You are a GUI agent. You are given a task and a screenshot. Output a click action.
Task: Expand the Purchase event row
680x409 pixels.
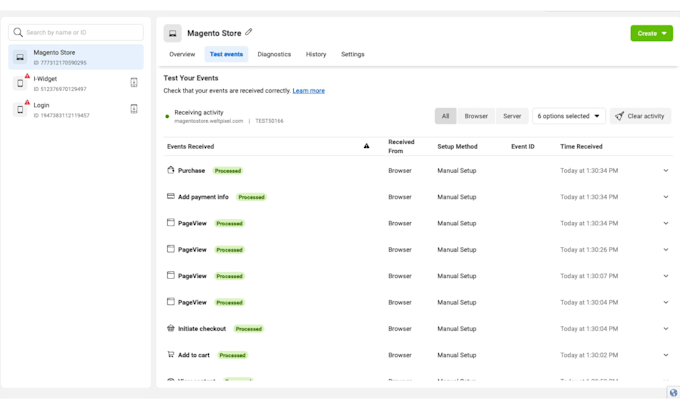(x=666, y=170)
